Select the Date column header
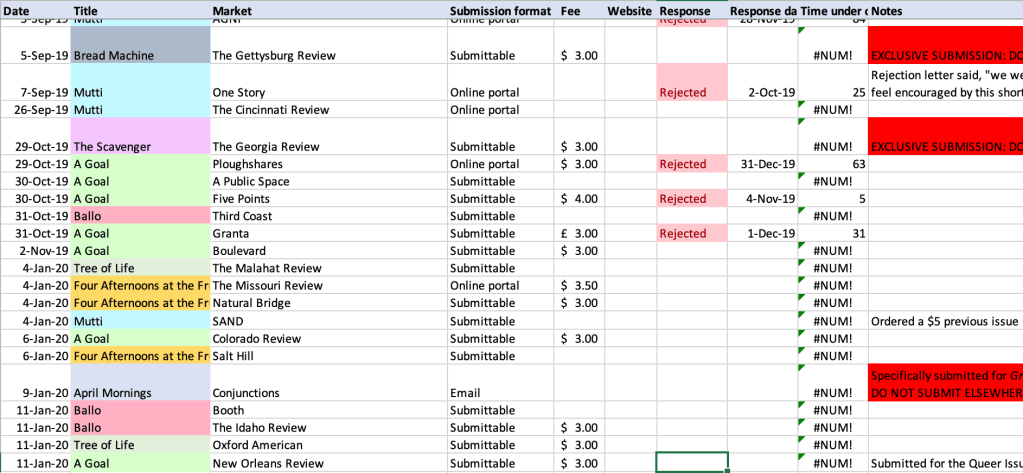 point(35,10)
